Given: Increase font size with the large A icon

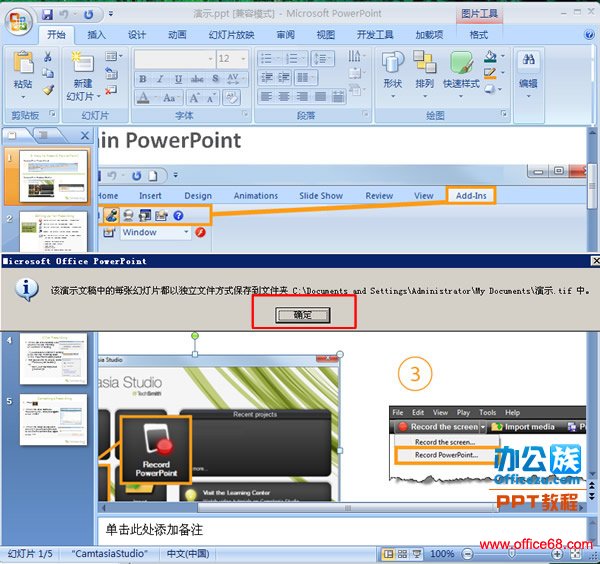Looking at the screenshot, I should coord(194,98).
